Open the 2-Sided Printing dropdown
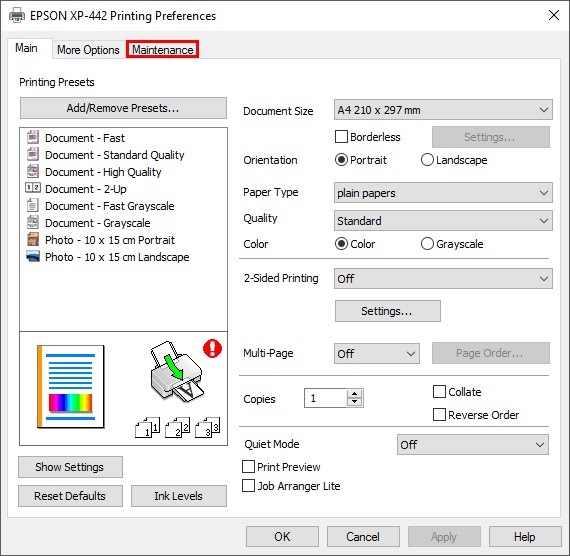This screenshot has height=556, width=570. (x=443, y=279)
